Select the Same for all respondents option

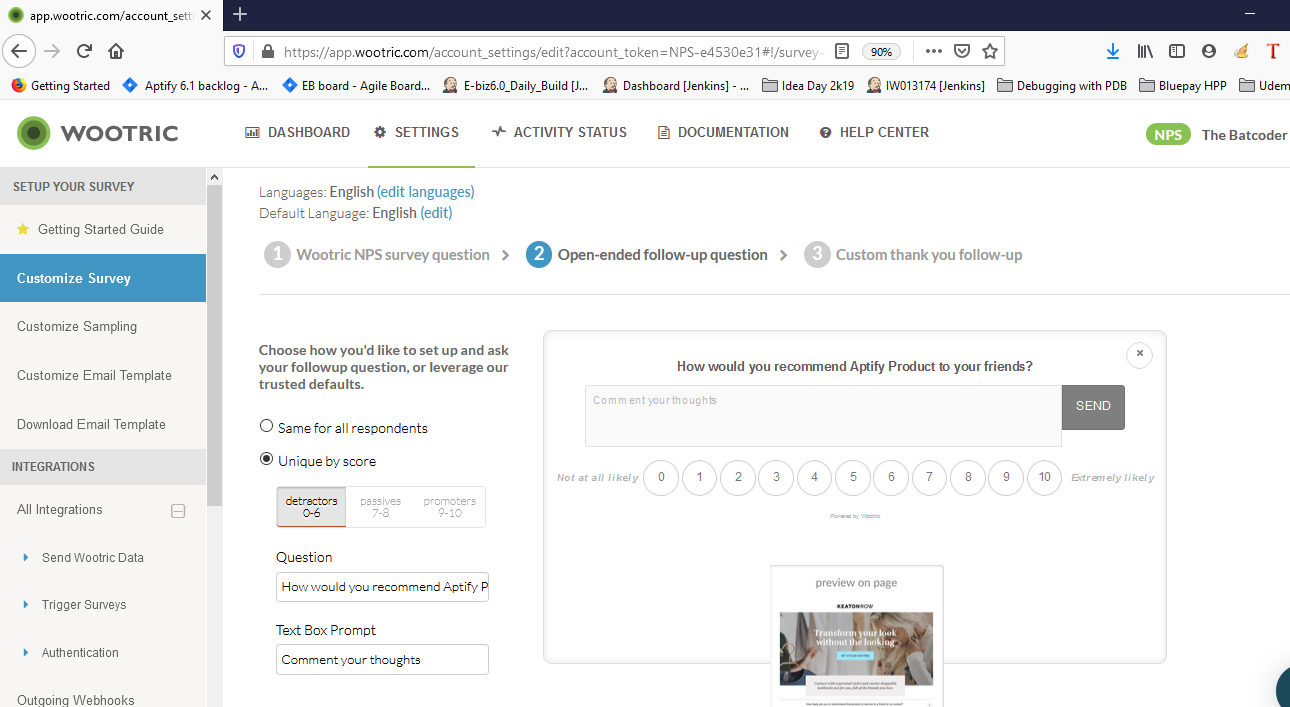[267, 425]
